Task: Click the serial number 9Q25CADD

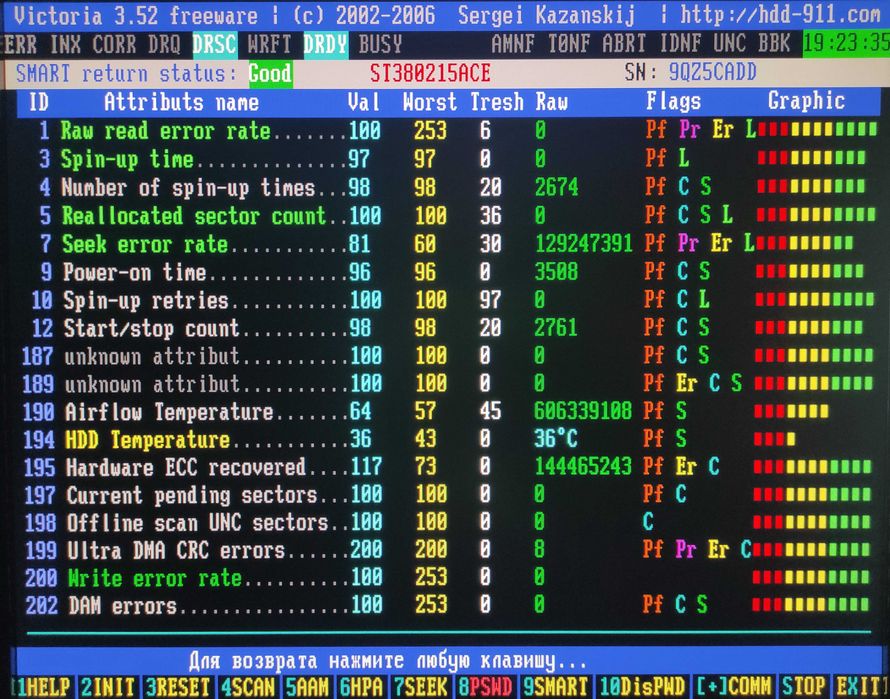Action: 713,73
